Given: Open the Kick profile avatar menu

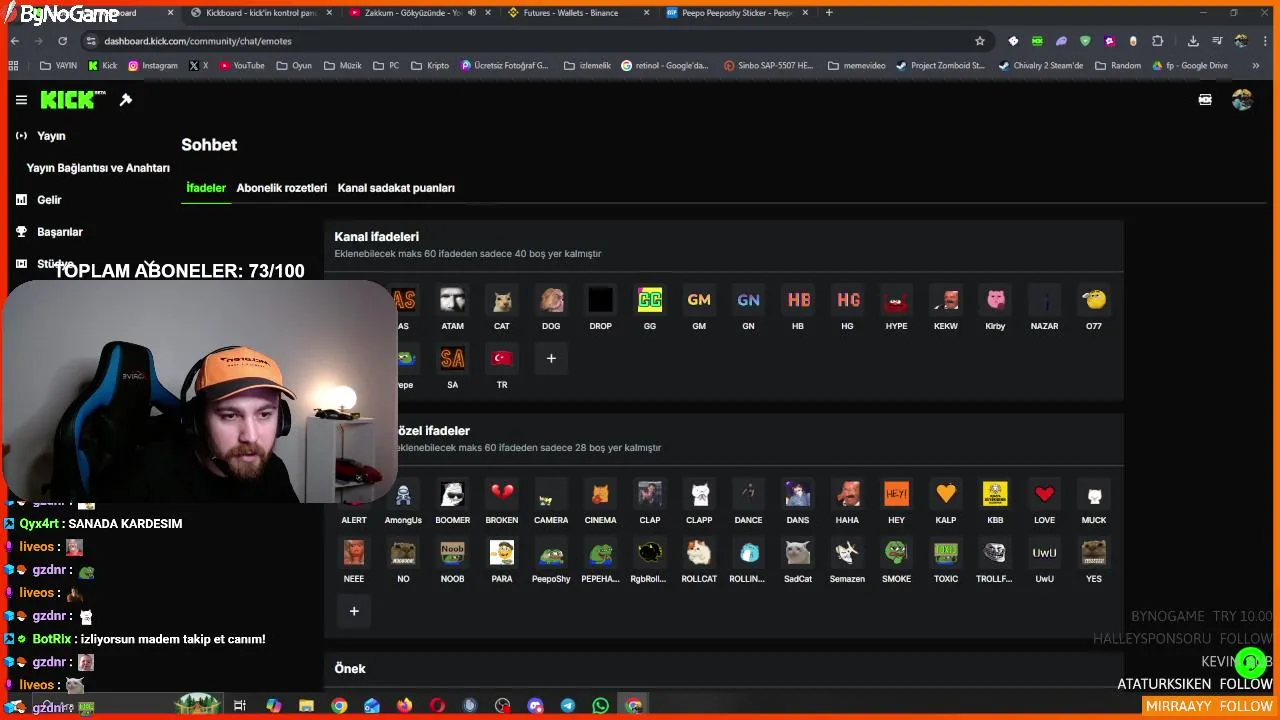Looking at the screenshot, I should click(1242, 100).
